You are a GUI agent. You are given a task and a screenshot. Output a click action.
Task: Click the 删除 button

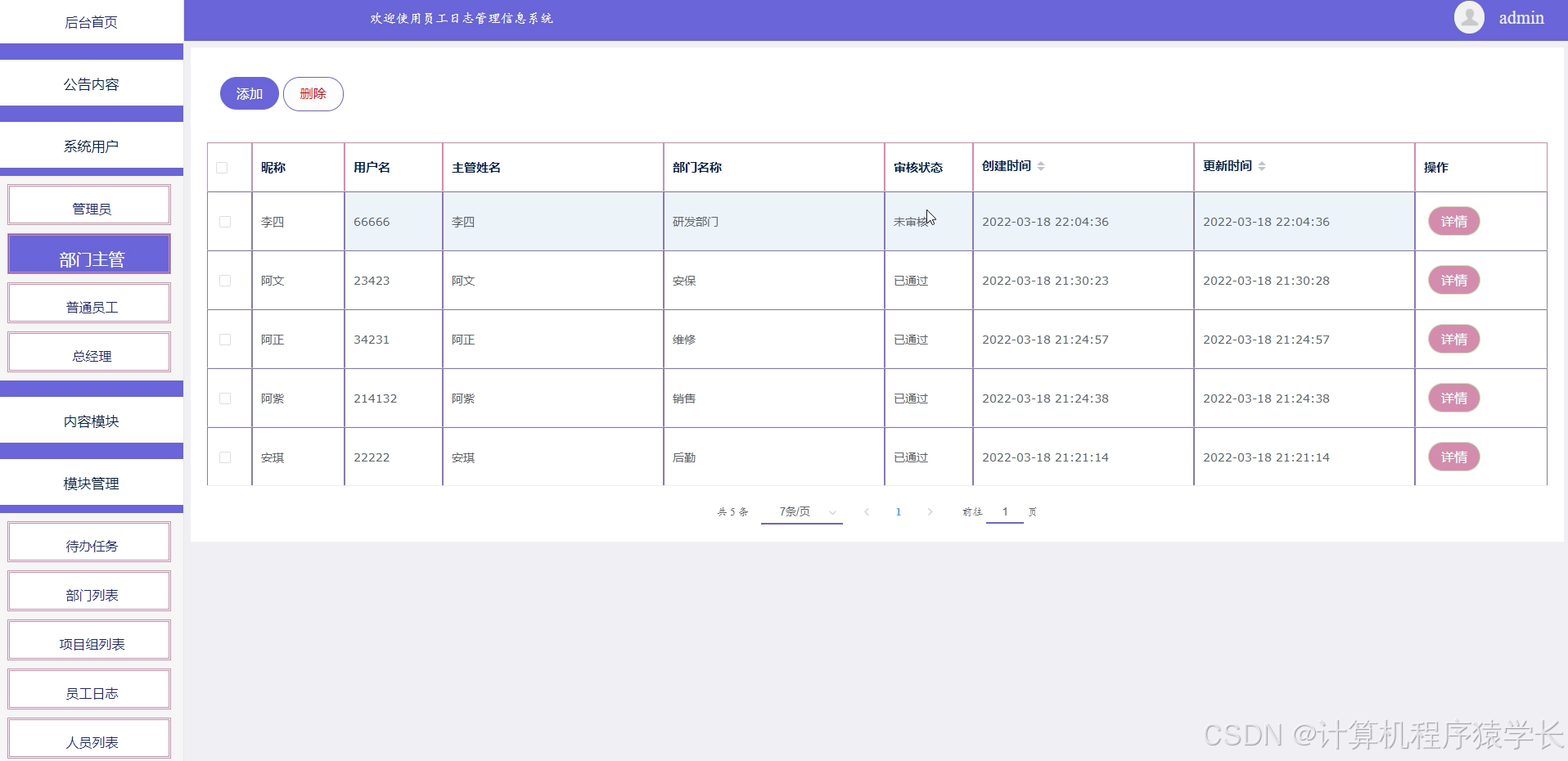[x=313, y=94]
